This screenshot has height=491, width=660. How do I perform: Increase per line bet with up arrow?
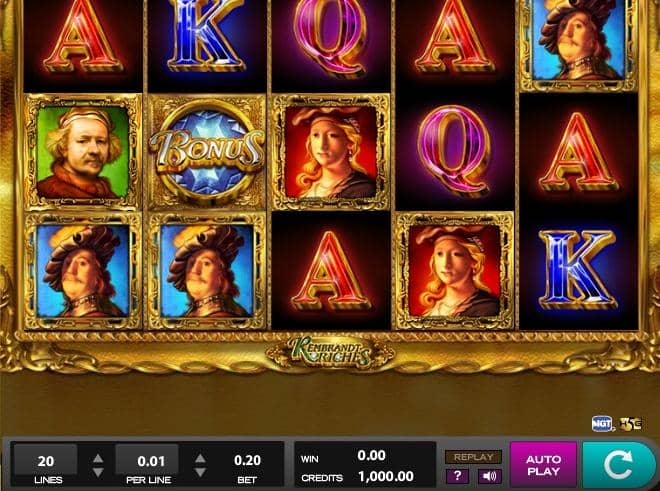click(x=200, y=458)
